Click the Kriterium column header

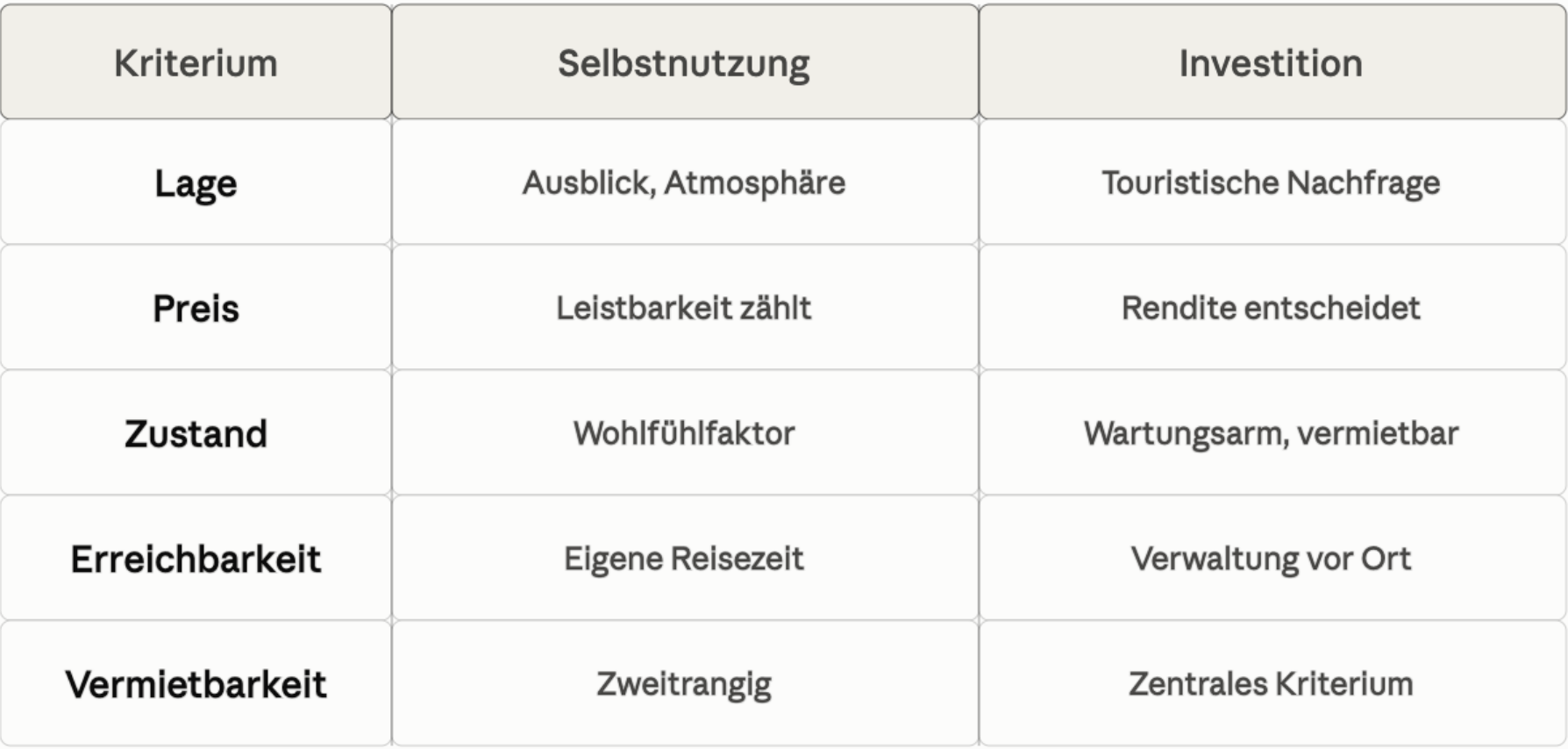tap(196, 62)
